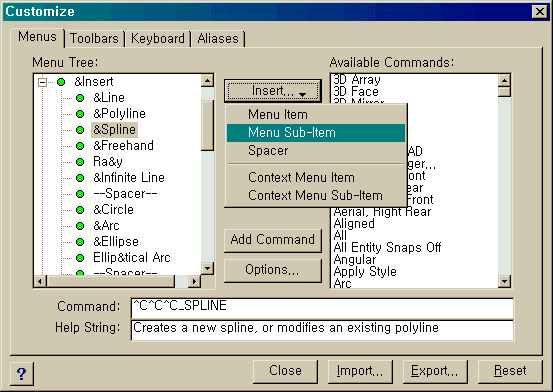
Task: Click the Close button
Action: point(285,371)
